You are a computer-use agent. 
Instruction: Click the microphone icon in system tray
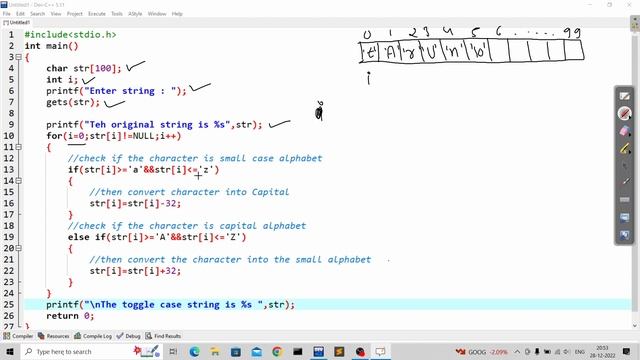coord(537,351)
